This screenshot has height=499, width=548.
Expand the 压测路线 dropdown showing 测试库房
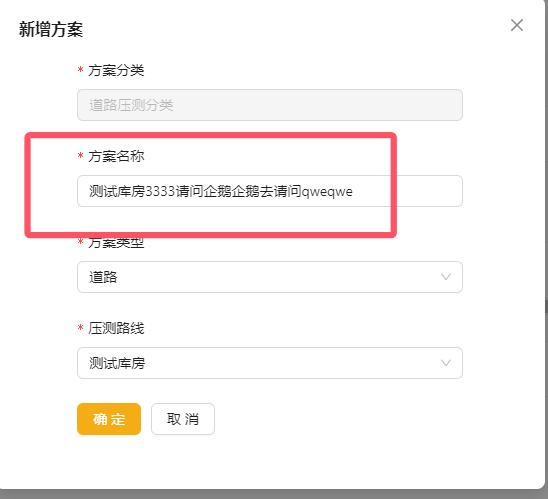pos(270,363)
